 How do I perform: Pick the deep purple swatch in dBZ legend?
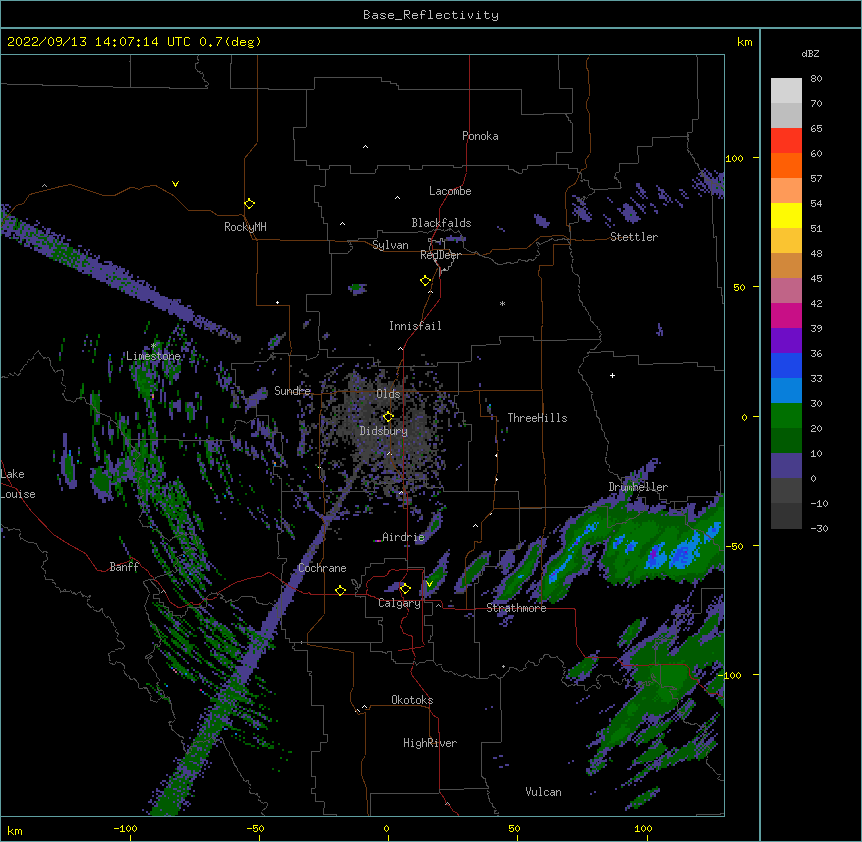click(786, 340)
